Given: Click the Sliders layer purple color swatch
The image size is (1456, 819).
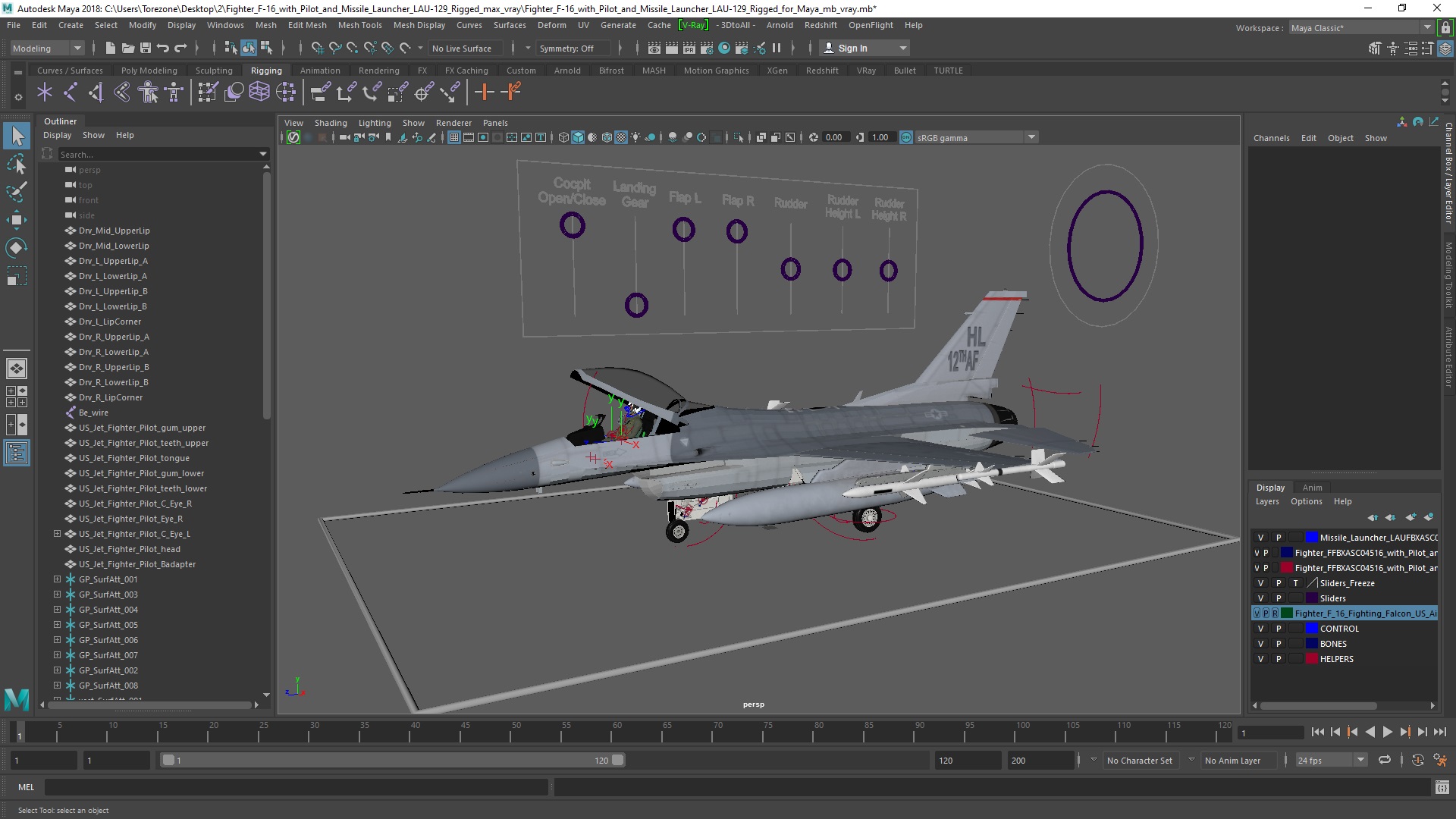Looking at the screenshot, I should tap(1311, 598).
